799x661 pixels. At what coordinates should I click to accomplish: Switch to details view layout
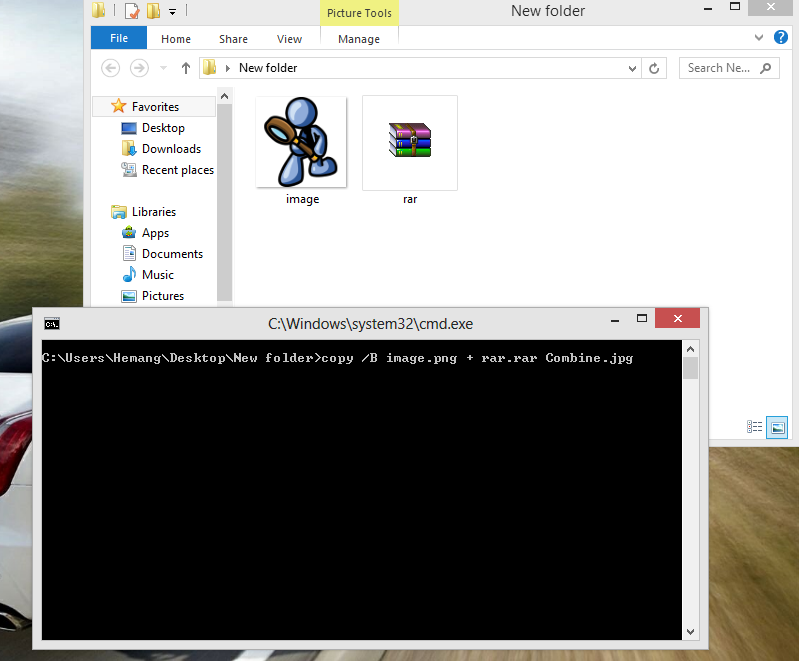click(x=754, y=427)
